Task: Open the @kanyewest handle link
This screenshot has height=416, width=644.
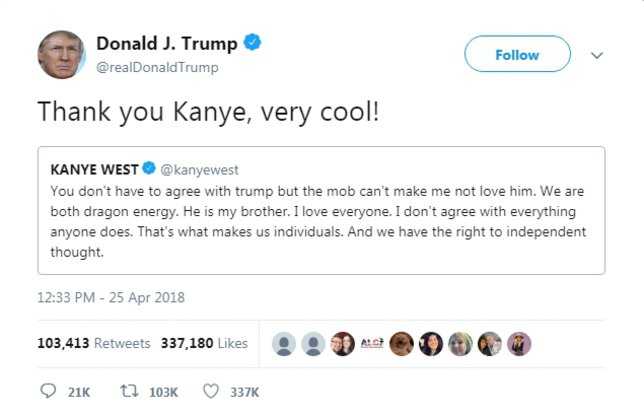Action: coord(199,170)
